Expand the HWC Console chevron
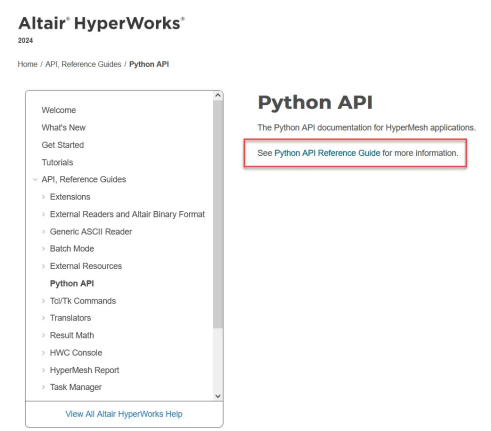The image size is (491, 431). coord(43,353)
